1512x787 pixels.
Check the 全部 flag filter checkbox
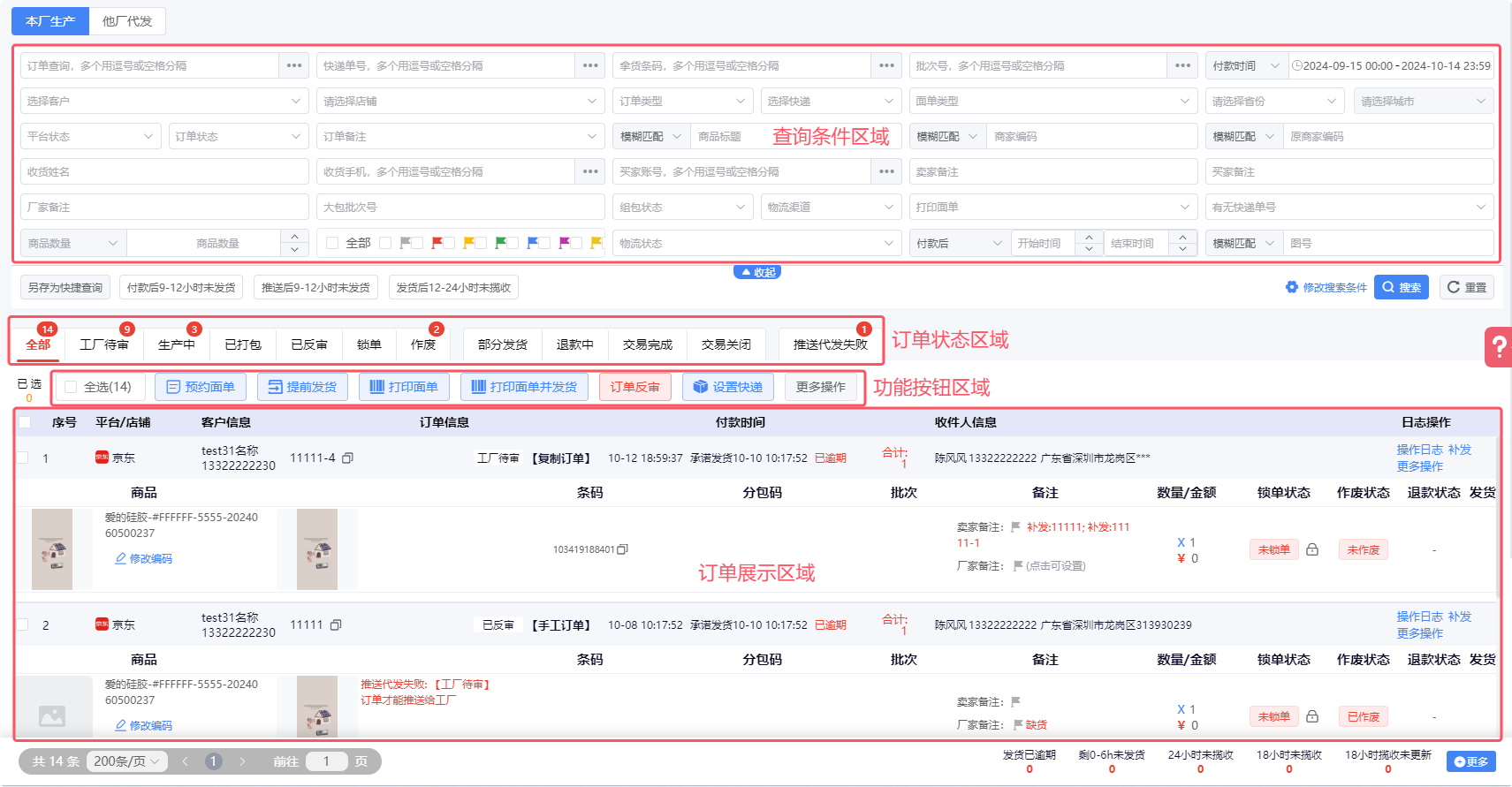pyautogui.click(x=332, y=243)
